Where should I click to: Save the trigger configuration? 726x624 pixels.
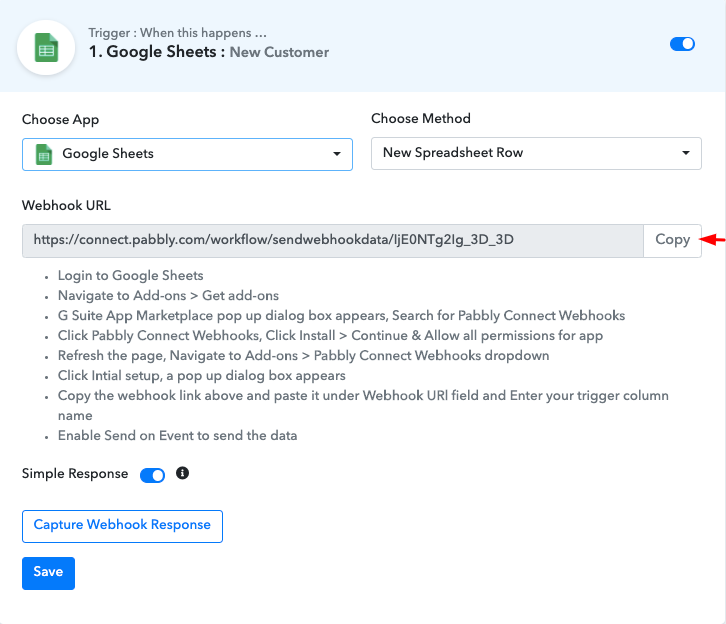coord(48,573)
